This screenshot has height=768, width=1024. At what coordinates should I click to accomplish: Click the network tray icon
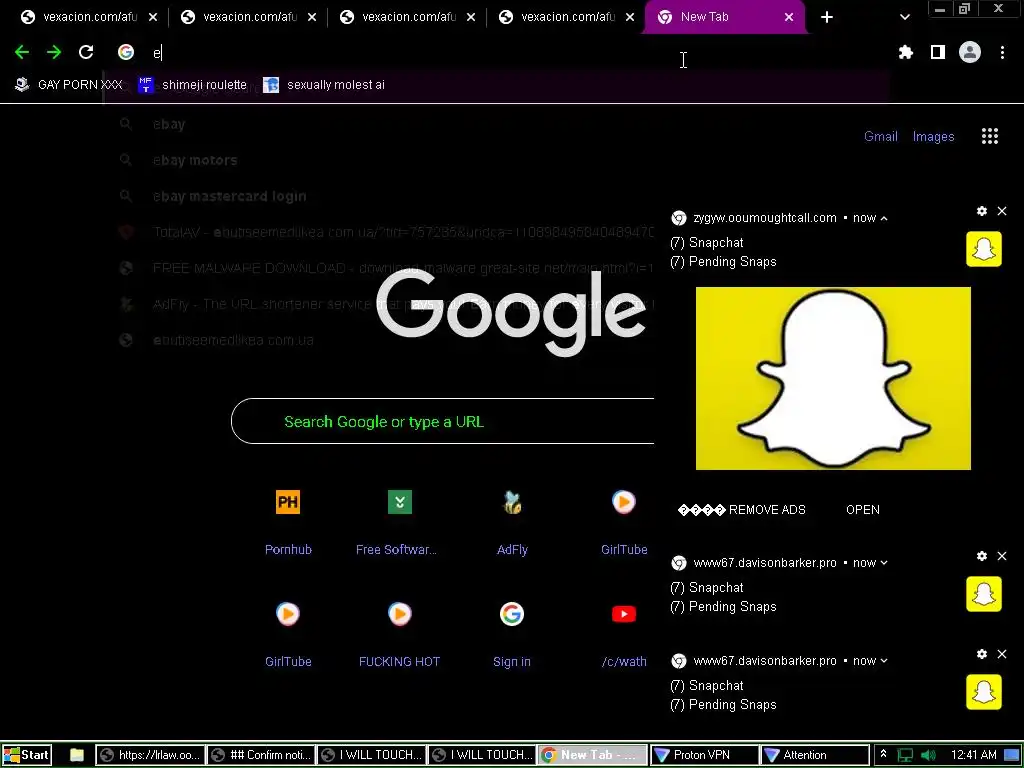(905, 755)
